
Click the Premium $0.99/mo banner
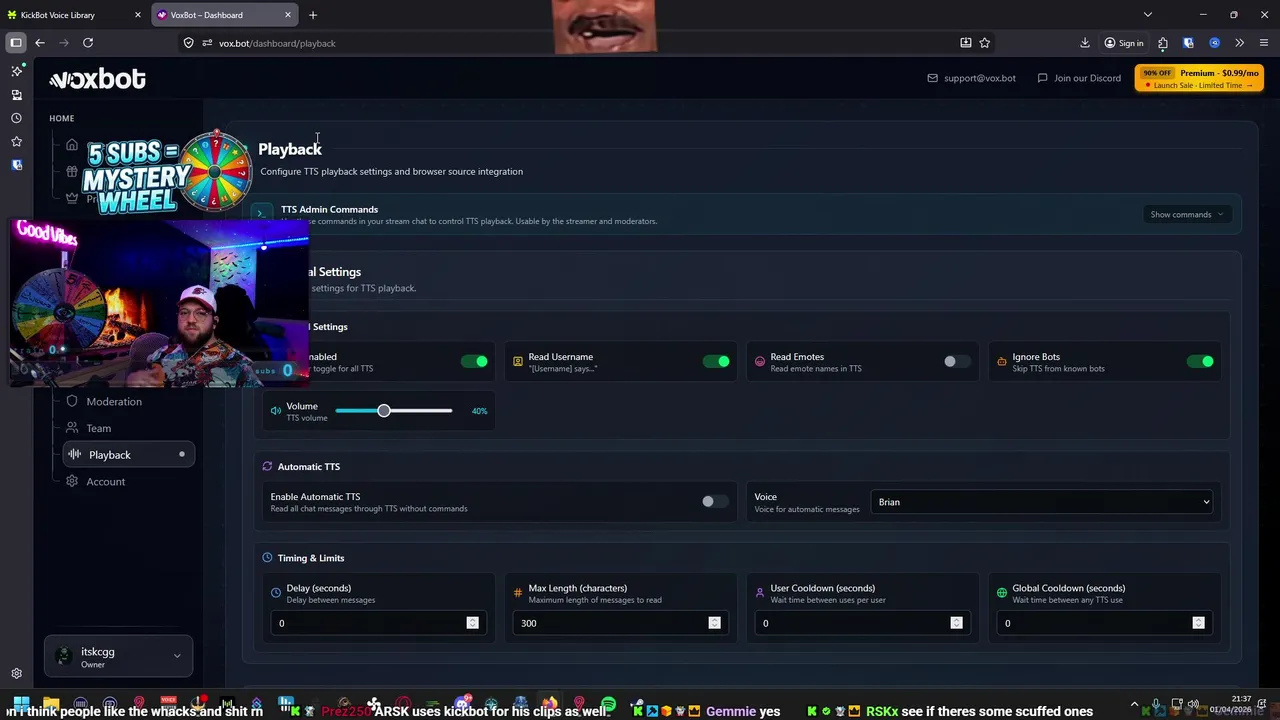pyautogui.click(x=1199, y=78)
